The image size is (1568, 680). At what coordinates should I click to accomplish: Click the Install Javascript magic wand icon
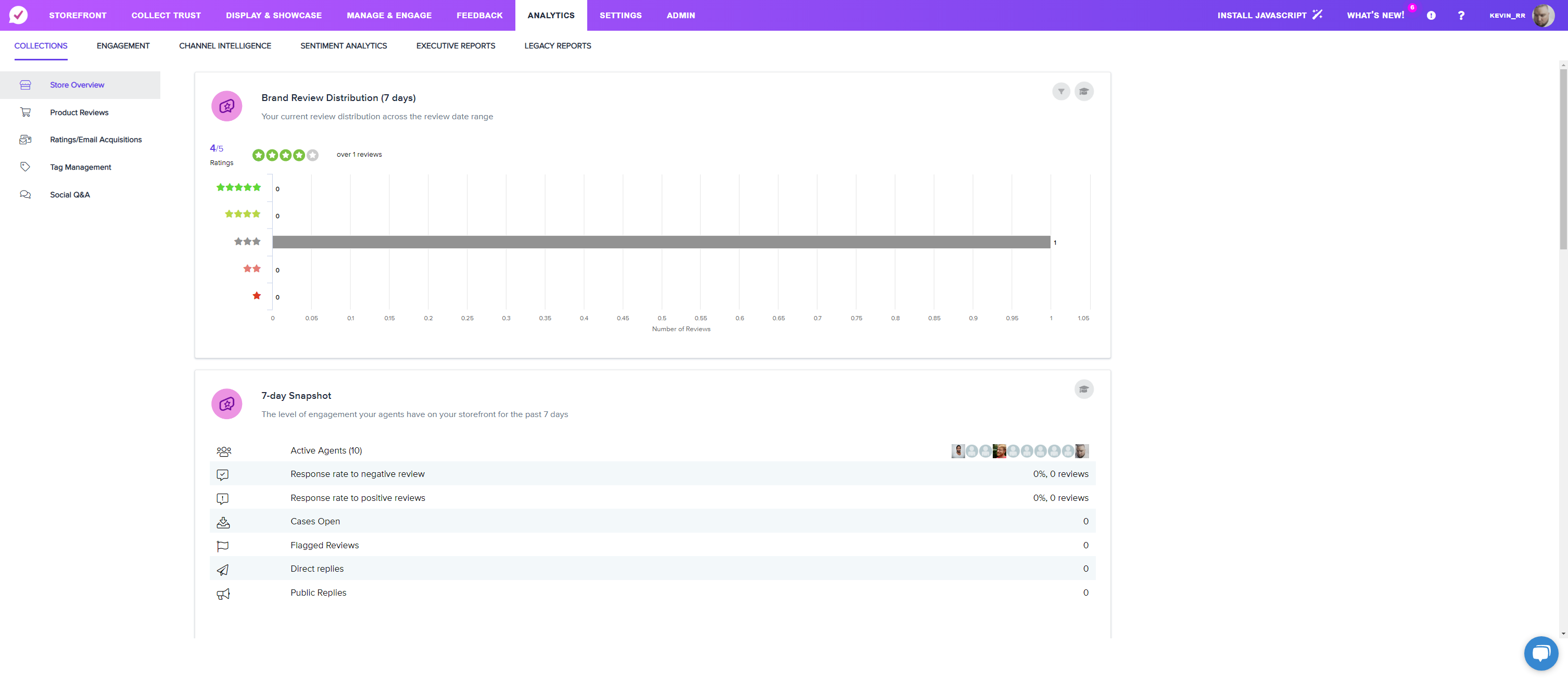tap(1317, 15)
